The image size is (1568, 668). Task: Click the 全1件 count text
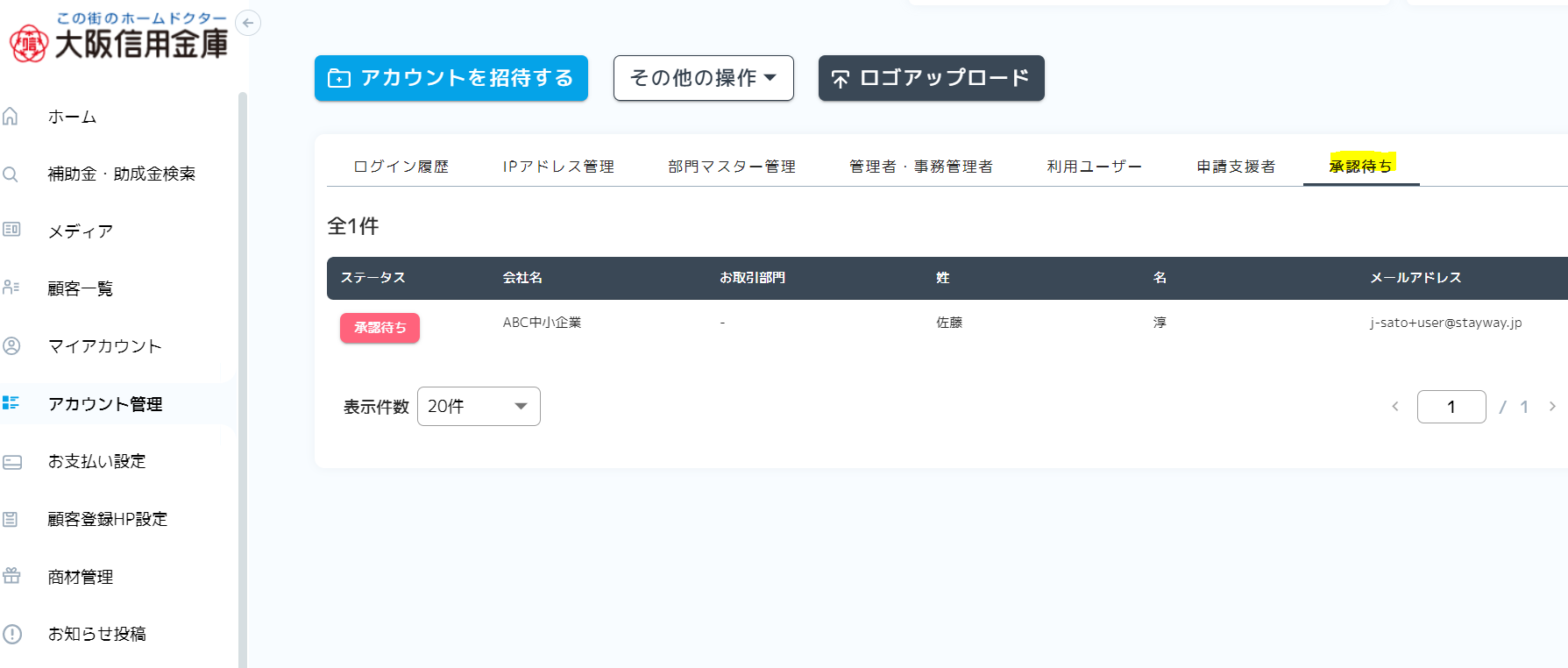point(353,226)
